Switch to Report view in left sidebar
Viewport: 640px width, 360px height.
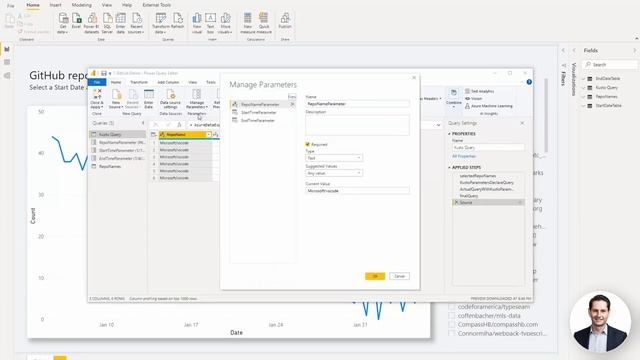click(7, 49)
